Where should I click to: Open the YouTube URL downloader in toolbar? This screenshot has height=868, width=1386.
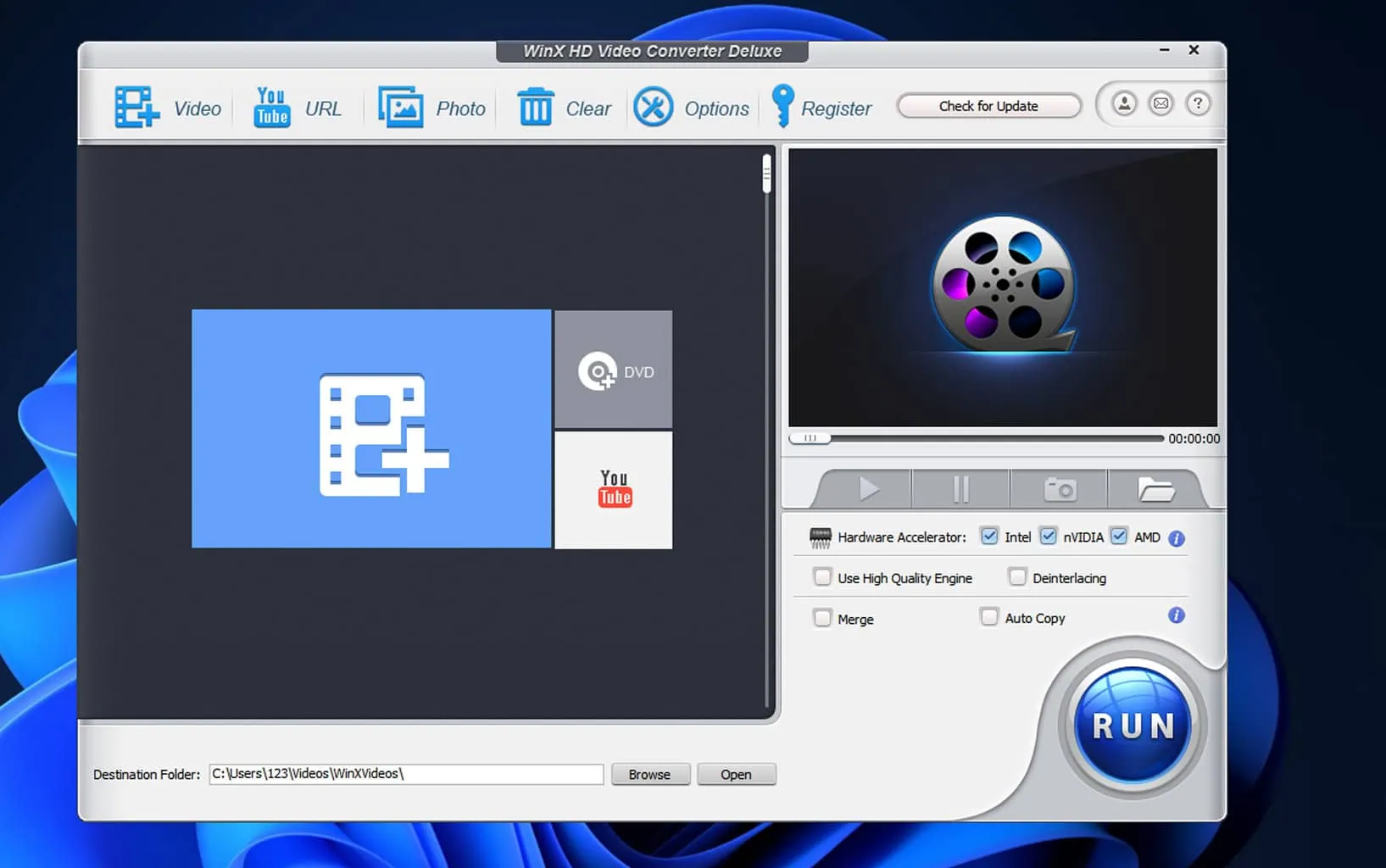(x=271, y=108)
